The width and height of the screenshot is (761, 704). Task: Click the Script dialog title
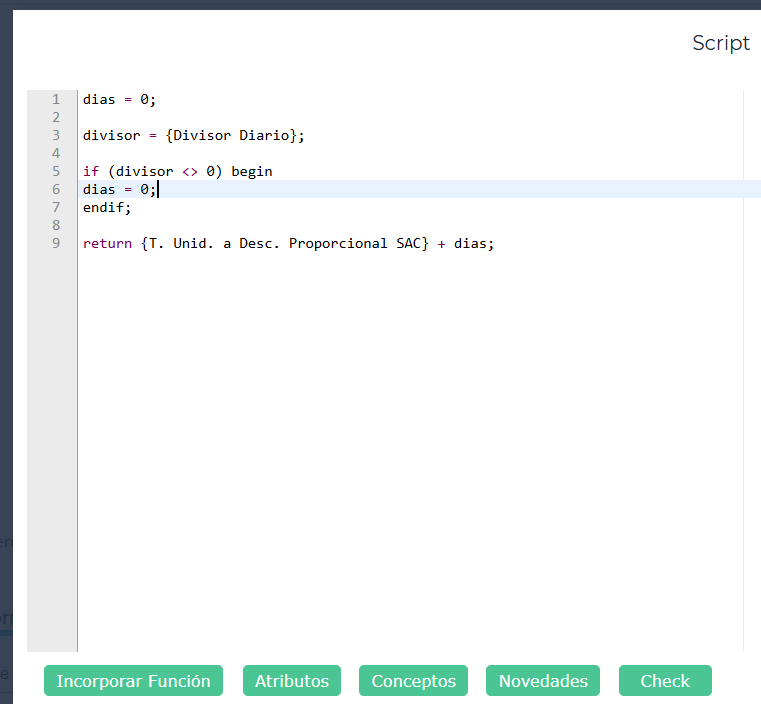720,43
